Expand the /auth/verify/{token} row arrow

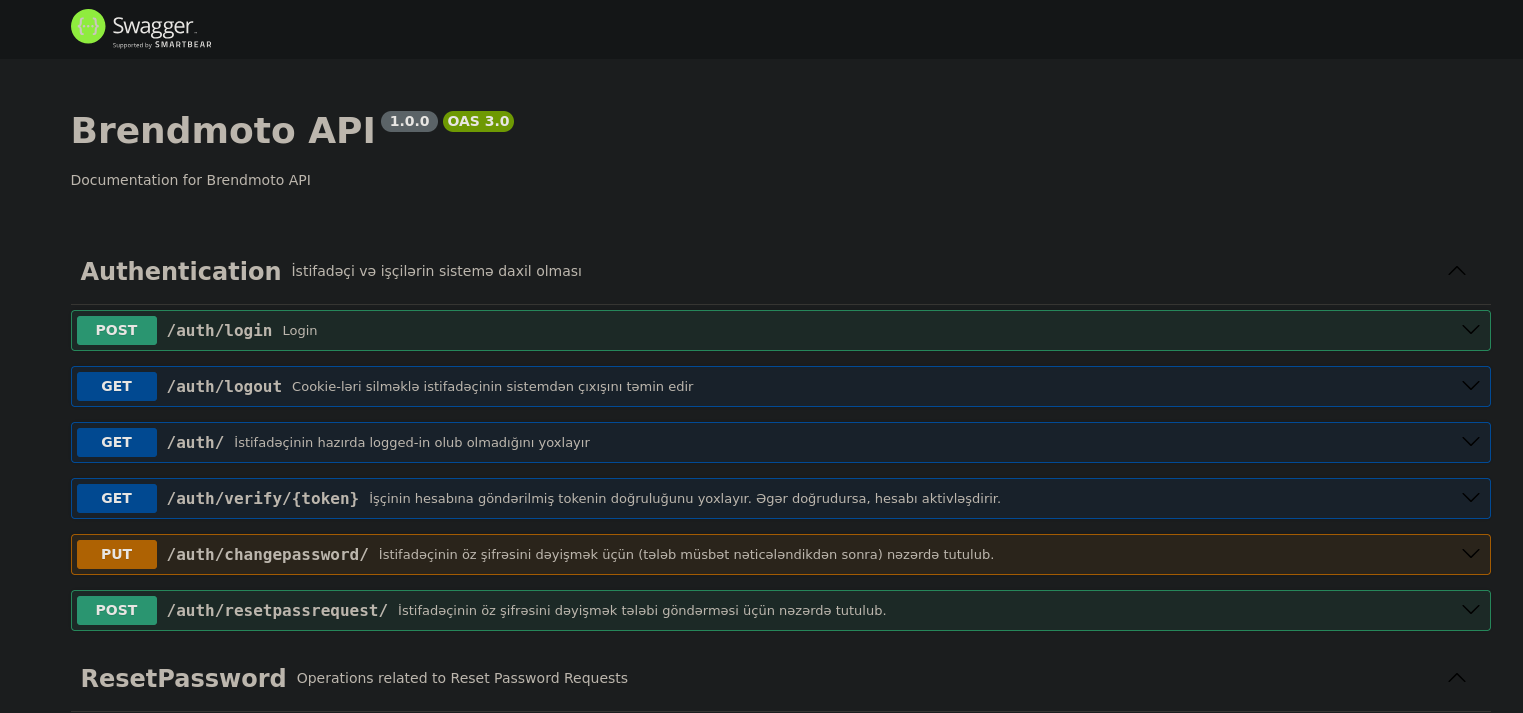click(x=1470, y=498)
